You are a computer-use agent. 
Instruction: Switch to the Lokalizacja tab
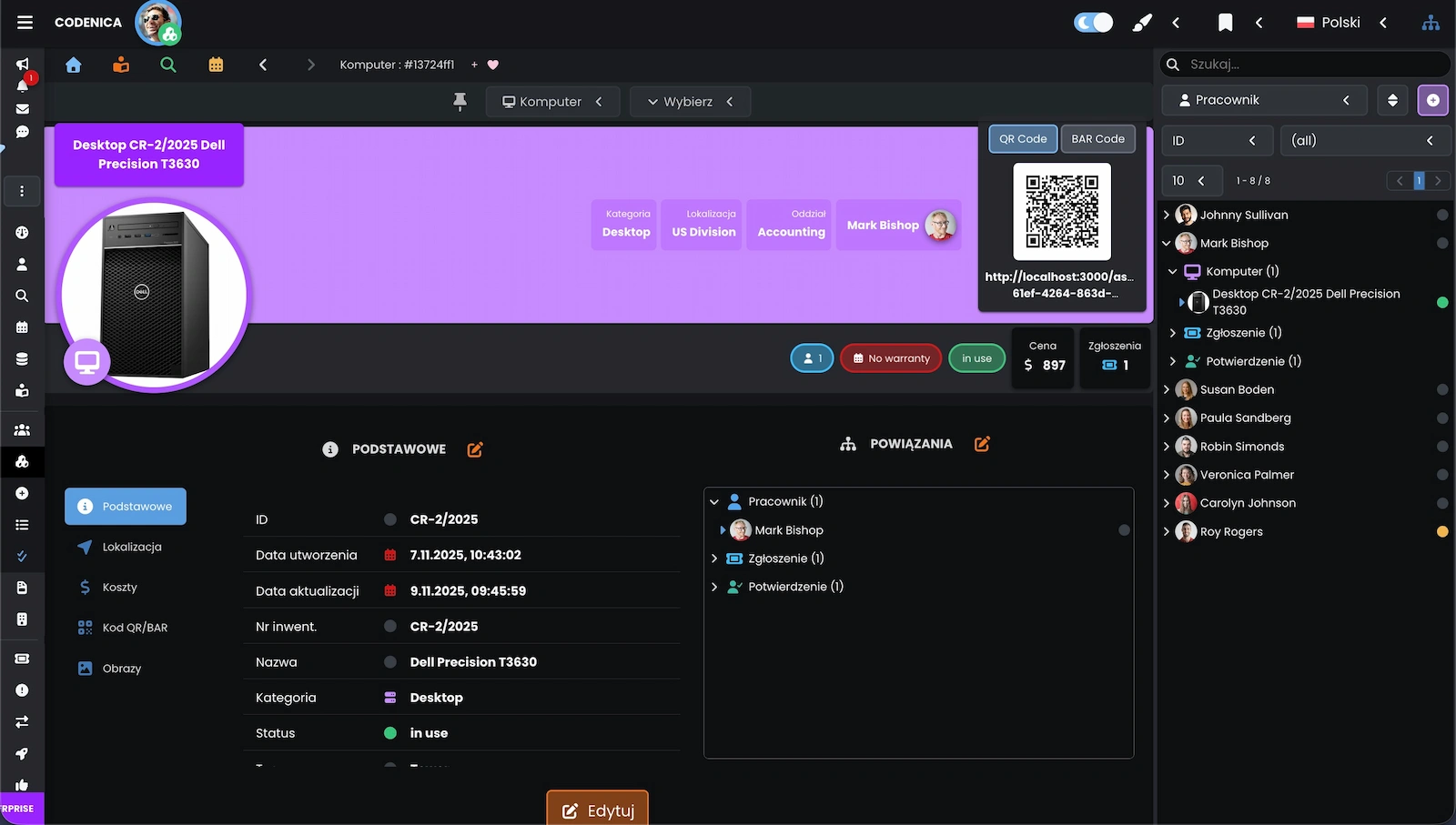pyautogui.click(x=131, y=548)
